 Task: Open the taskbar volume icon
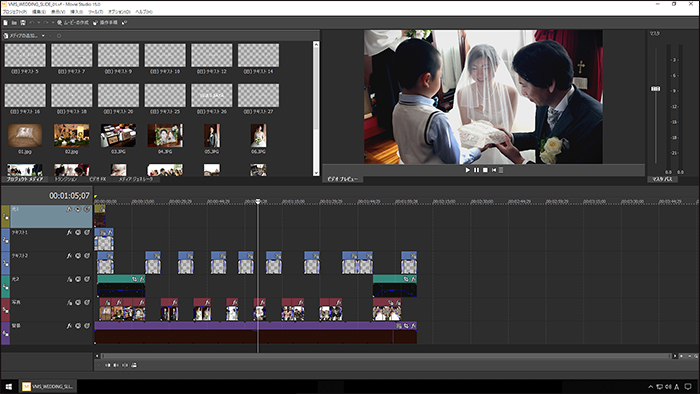coord(668,387)
